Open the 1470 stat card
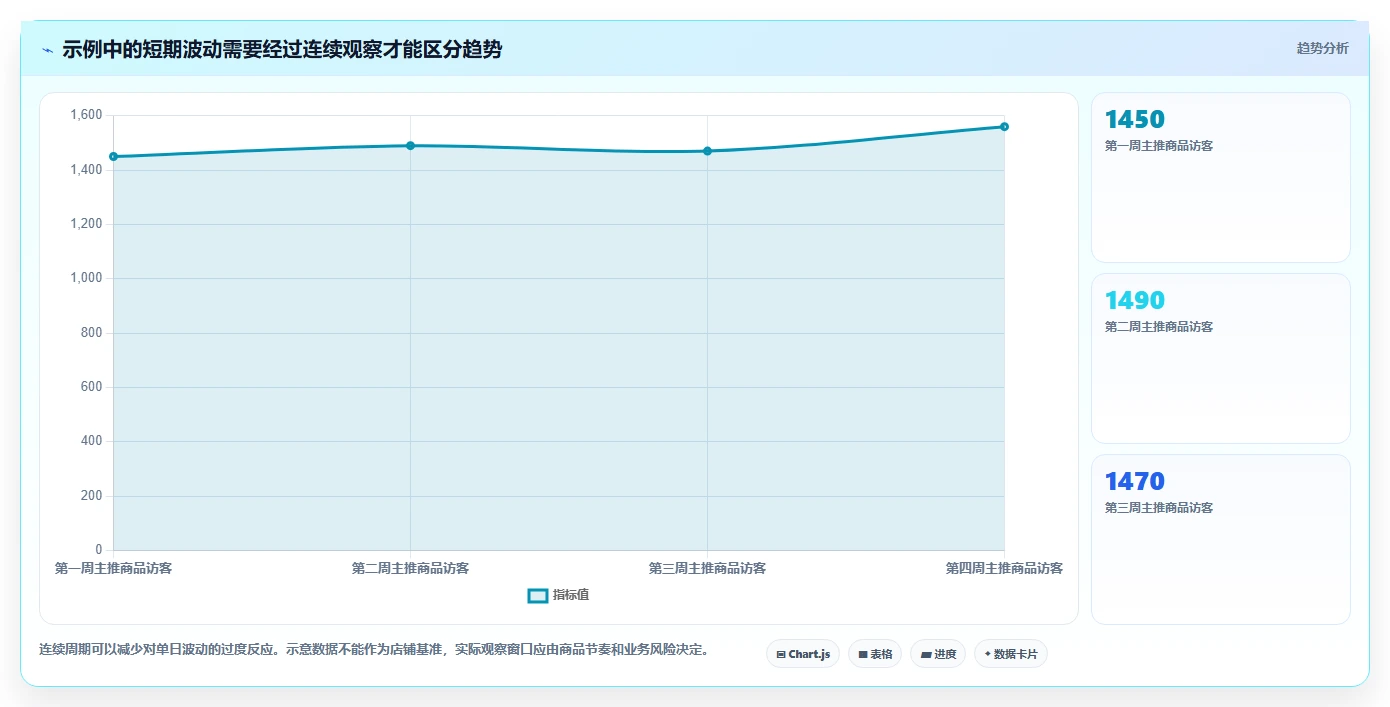The width and height of the screenshot is (1390, 707). click(1221, 540)
